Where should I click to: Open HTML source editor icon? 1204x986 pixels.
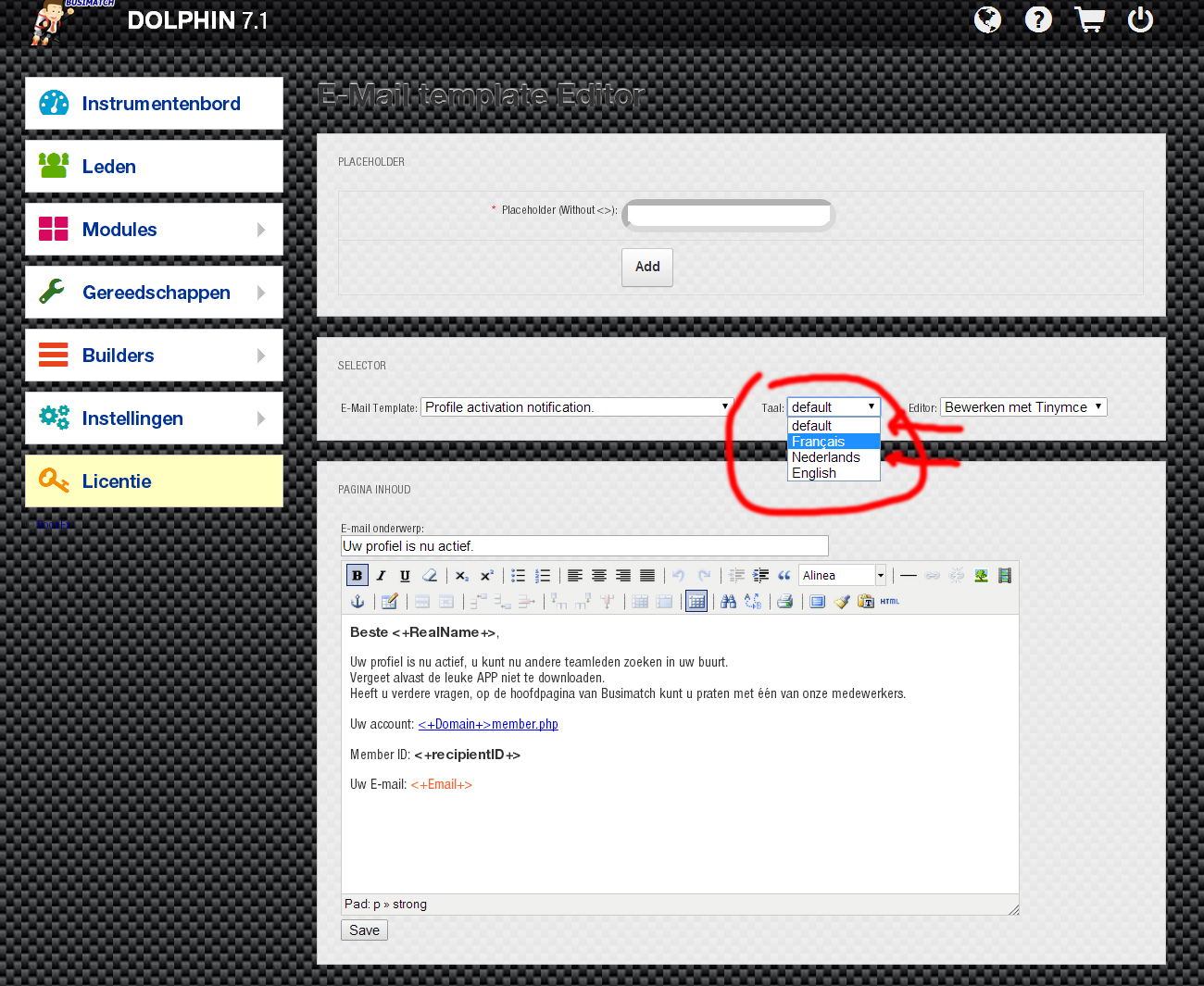[890, 602]
